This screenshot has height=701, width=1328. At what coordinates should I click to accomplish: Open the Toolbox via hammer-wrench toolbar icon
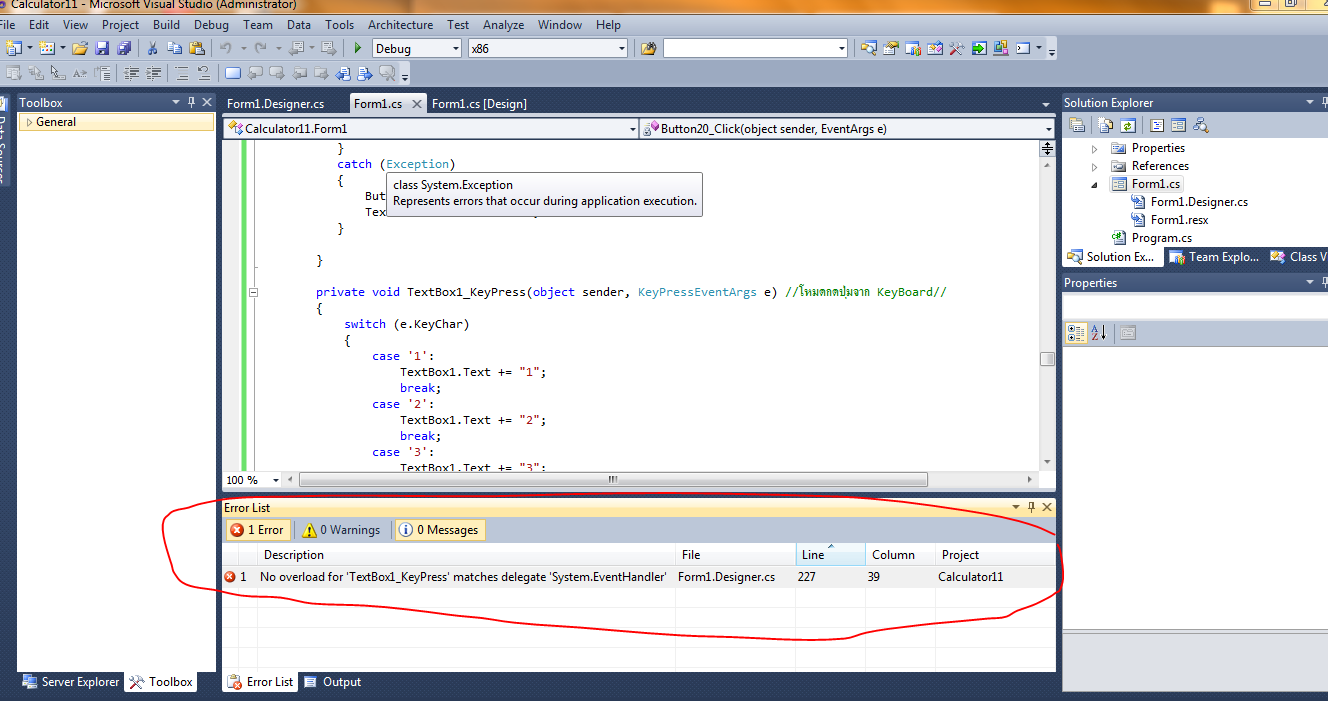pos(956,48)
